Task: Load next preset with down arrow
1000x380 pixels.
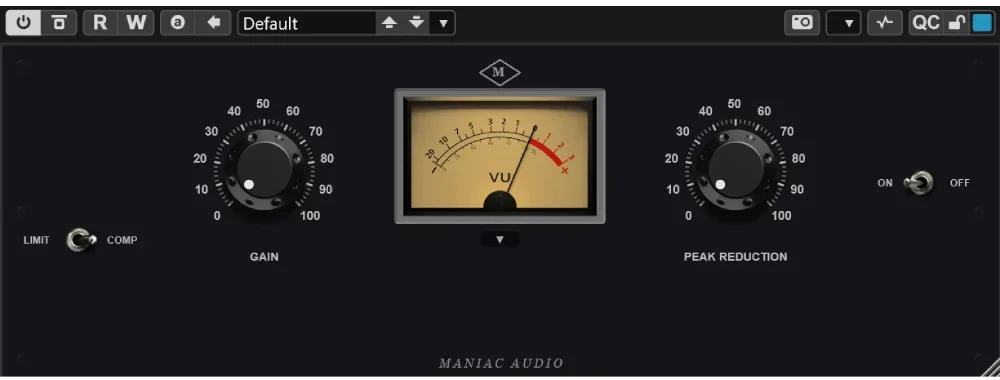Action: click(416, 24)
